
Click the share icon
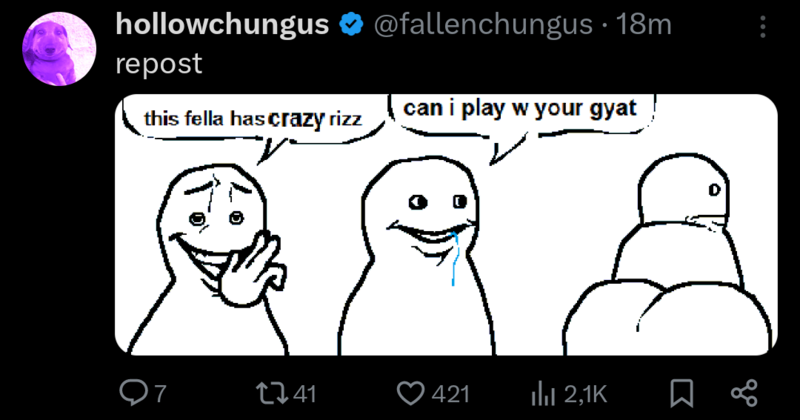744,393
